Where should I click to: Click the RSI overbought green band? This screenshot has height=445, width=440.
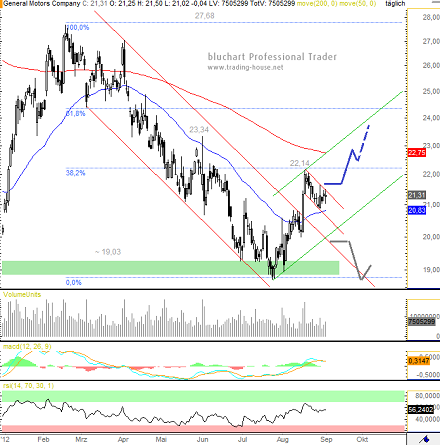(203, 396)
